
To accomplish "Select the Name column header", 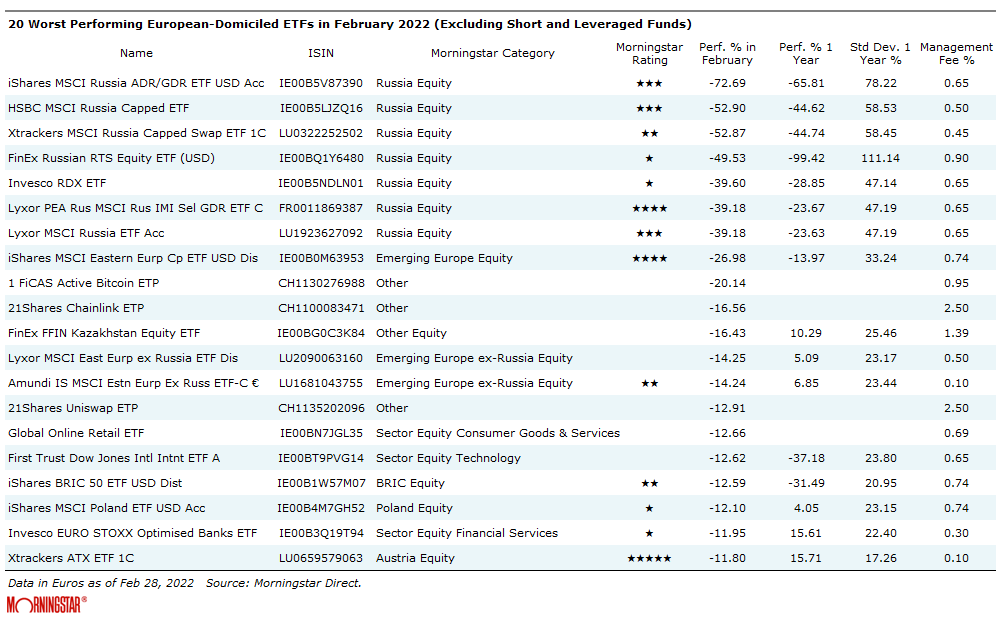I will pyautogui.click(x=136, y=53).
